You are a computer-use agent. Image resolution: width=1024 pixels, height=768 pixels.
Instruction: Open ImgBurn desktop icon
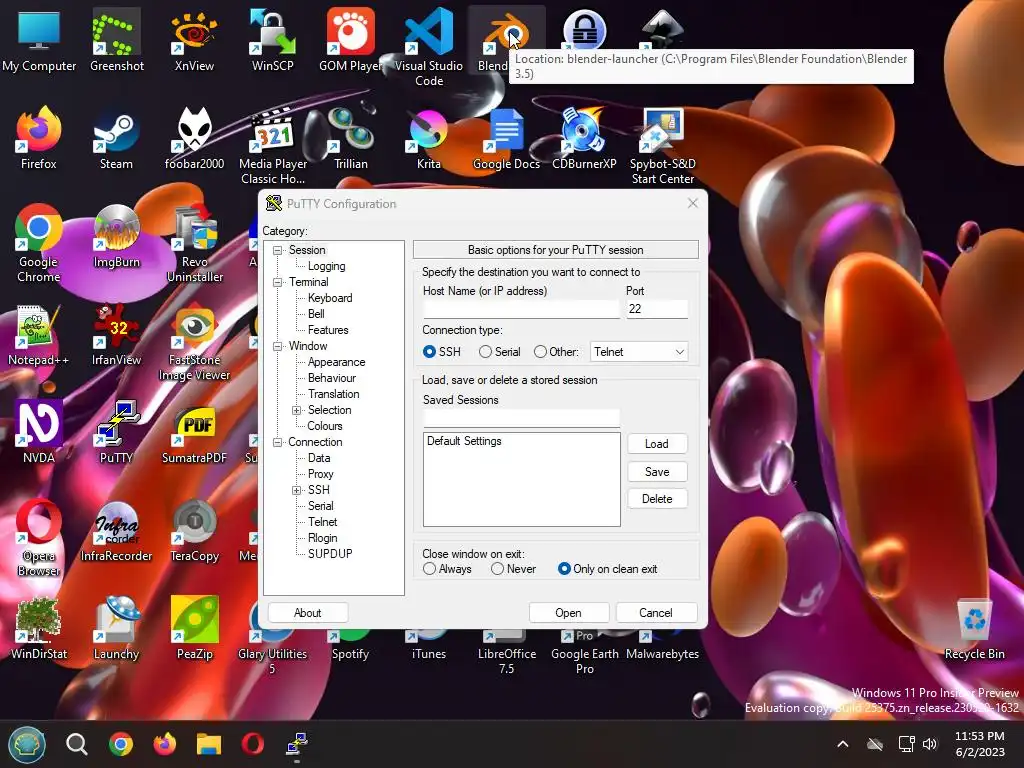116,235
